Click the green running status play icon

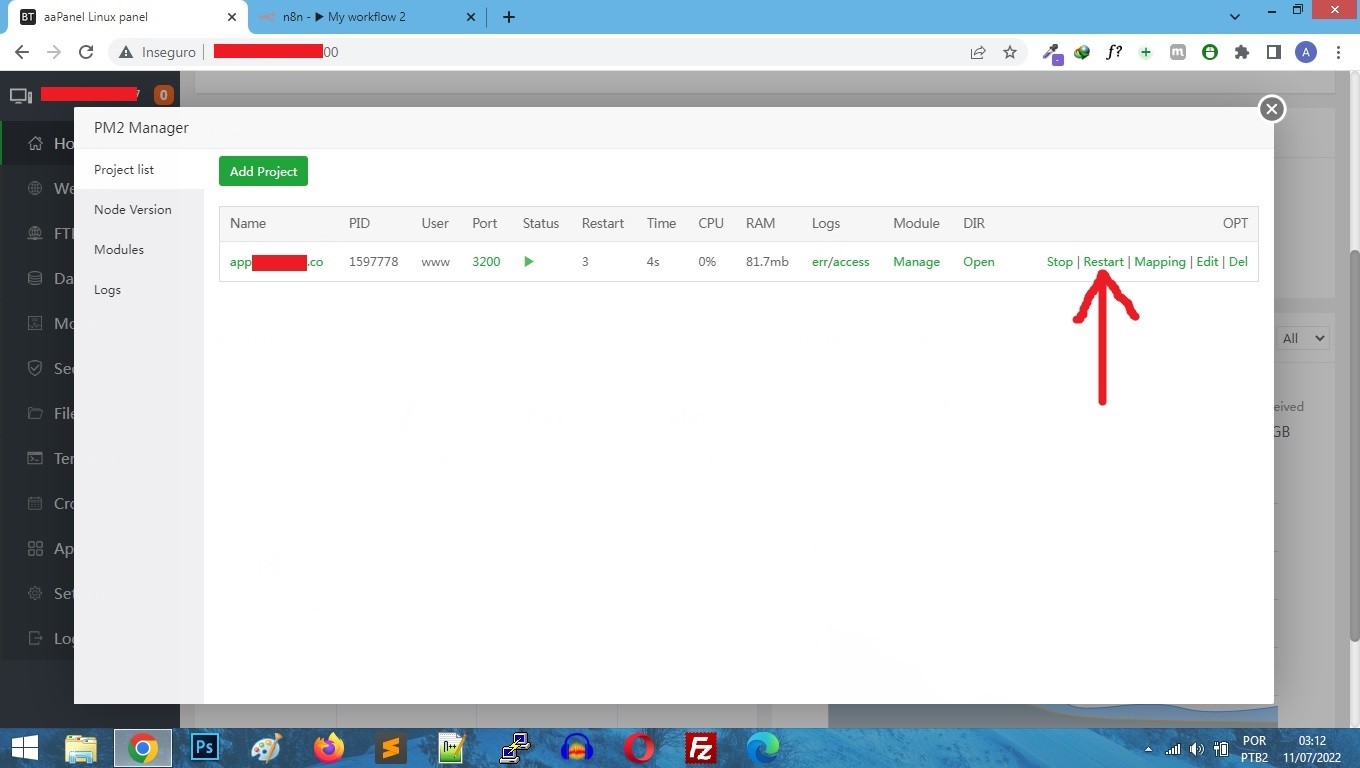click(529, 262)
